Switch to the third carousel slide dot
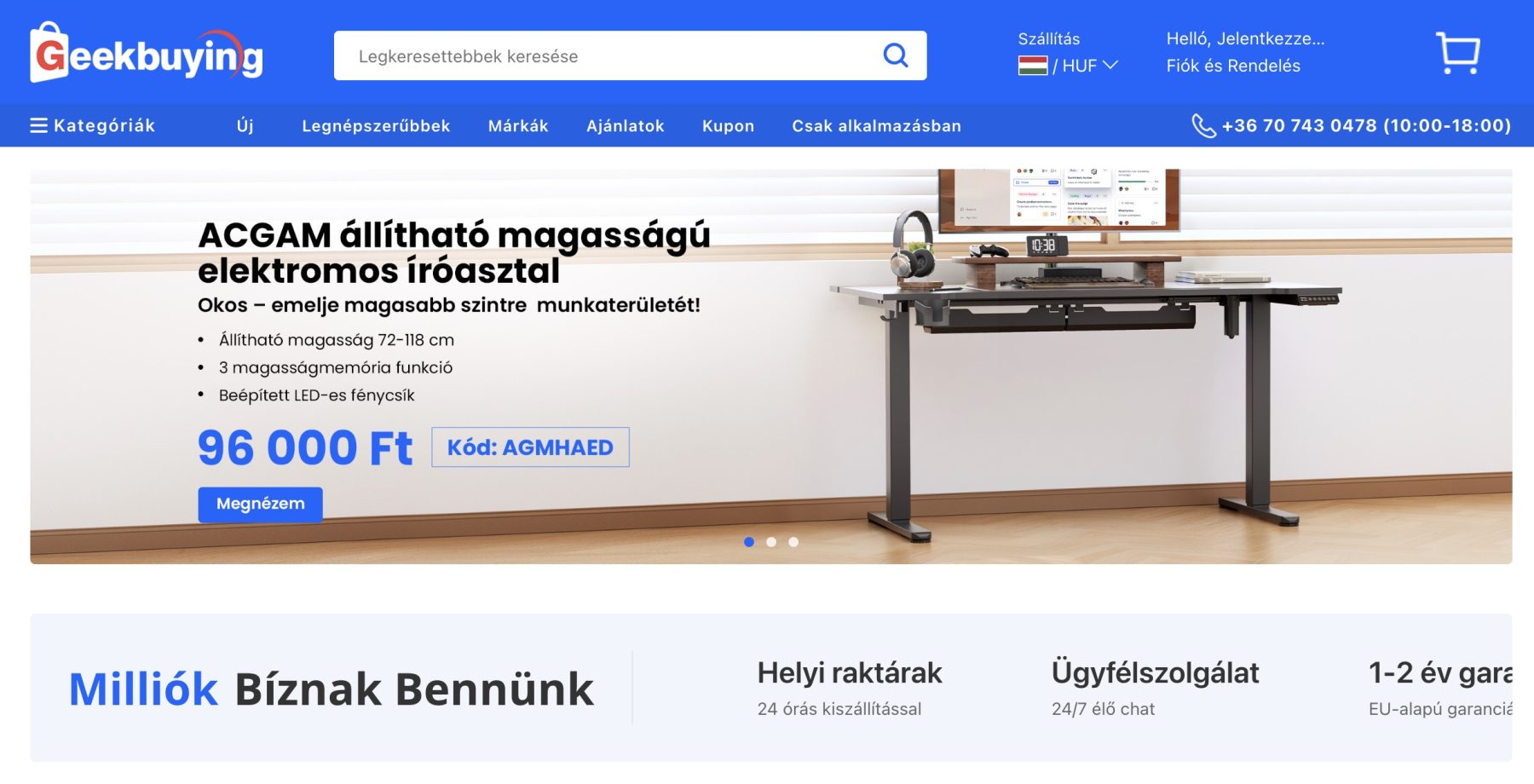The image size is (1534, 784). (x=793, y=542)
